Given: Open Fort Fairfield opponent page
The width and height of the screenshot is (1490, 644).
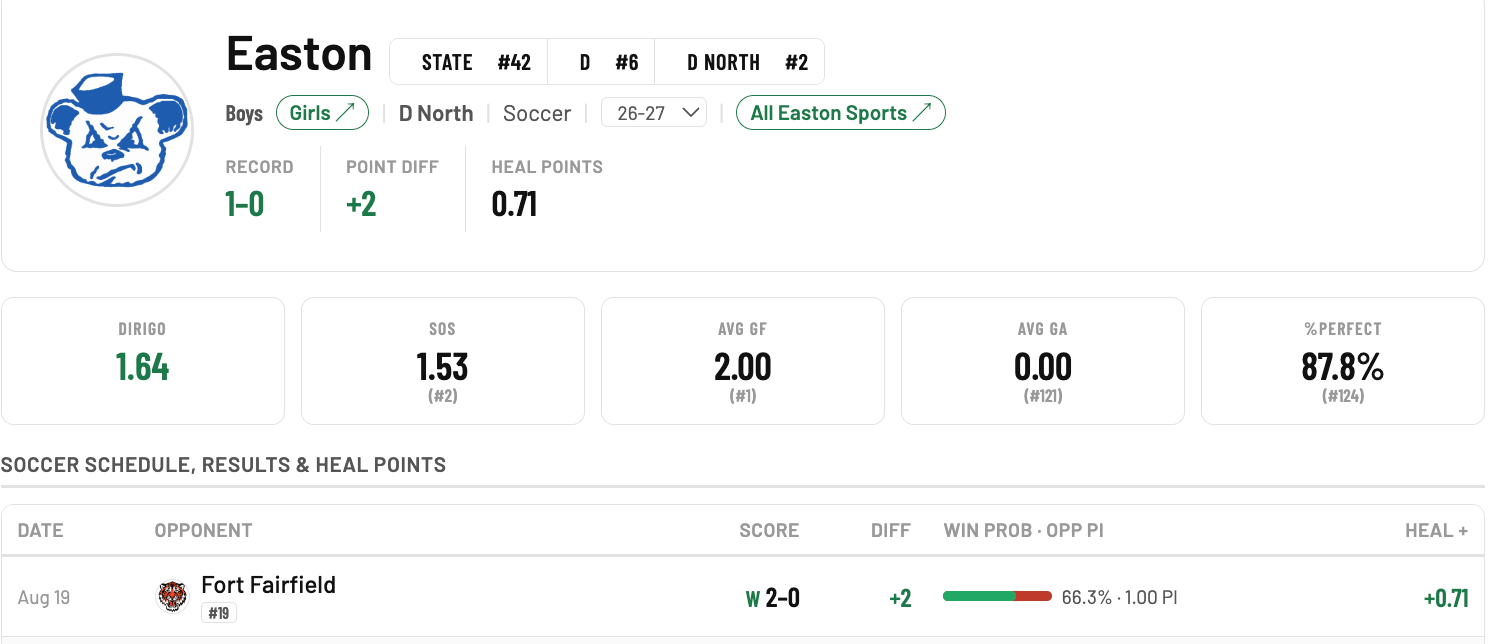Looking at the screenshot, I should (x=268, y=585).
